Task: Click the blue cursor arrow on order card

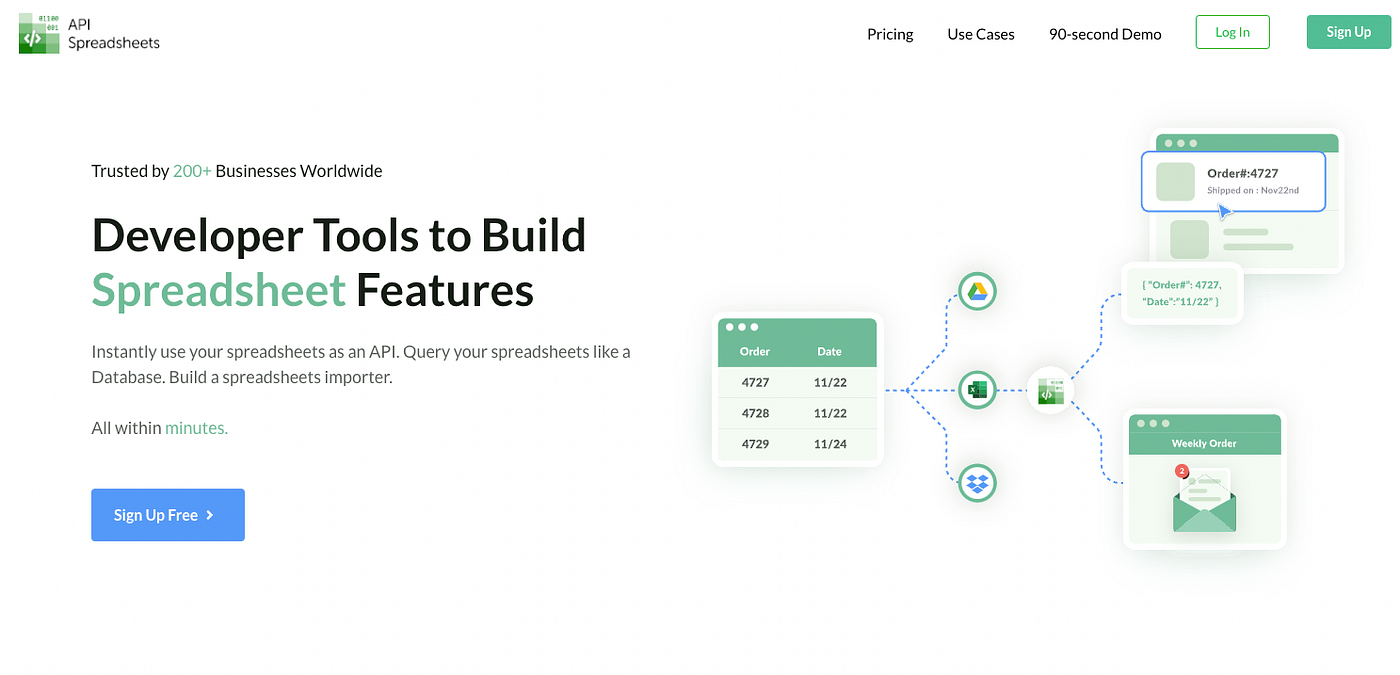Action: pyautogui.click(x=1224, y=211)
